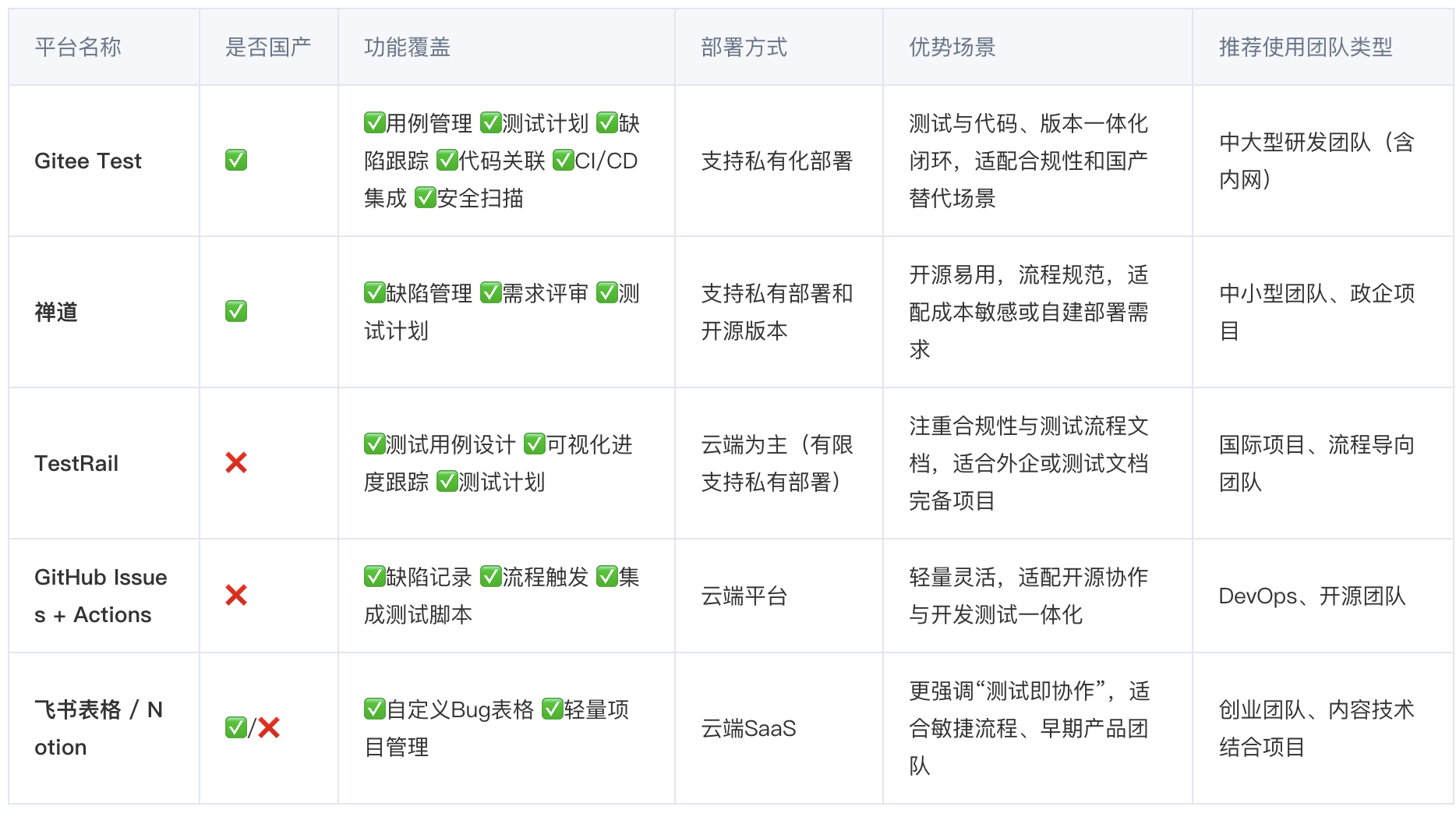The width and height of the screenshot is (1456, 817).
Task: Click the 需求评审 checkmark for 禅道
Action: pos(490,294)
